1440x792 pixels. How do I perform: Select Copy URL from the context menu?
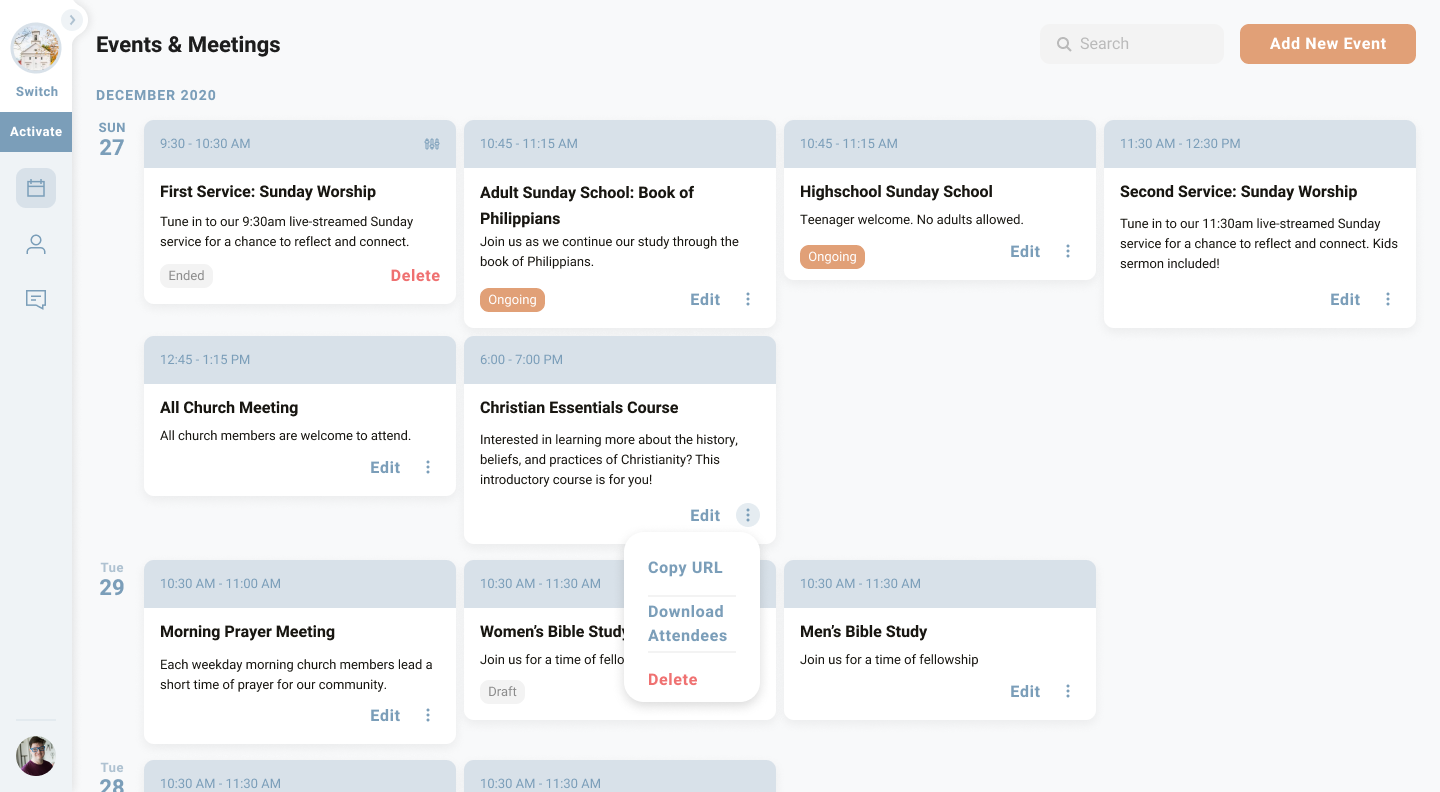tap(685, 567)
